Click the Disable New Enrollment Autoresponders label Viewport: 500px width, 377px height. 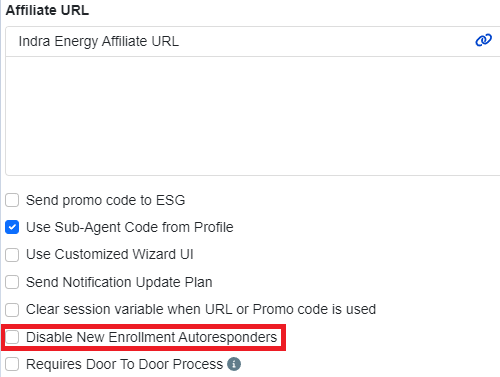pos(151,337)
